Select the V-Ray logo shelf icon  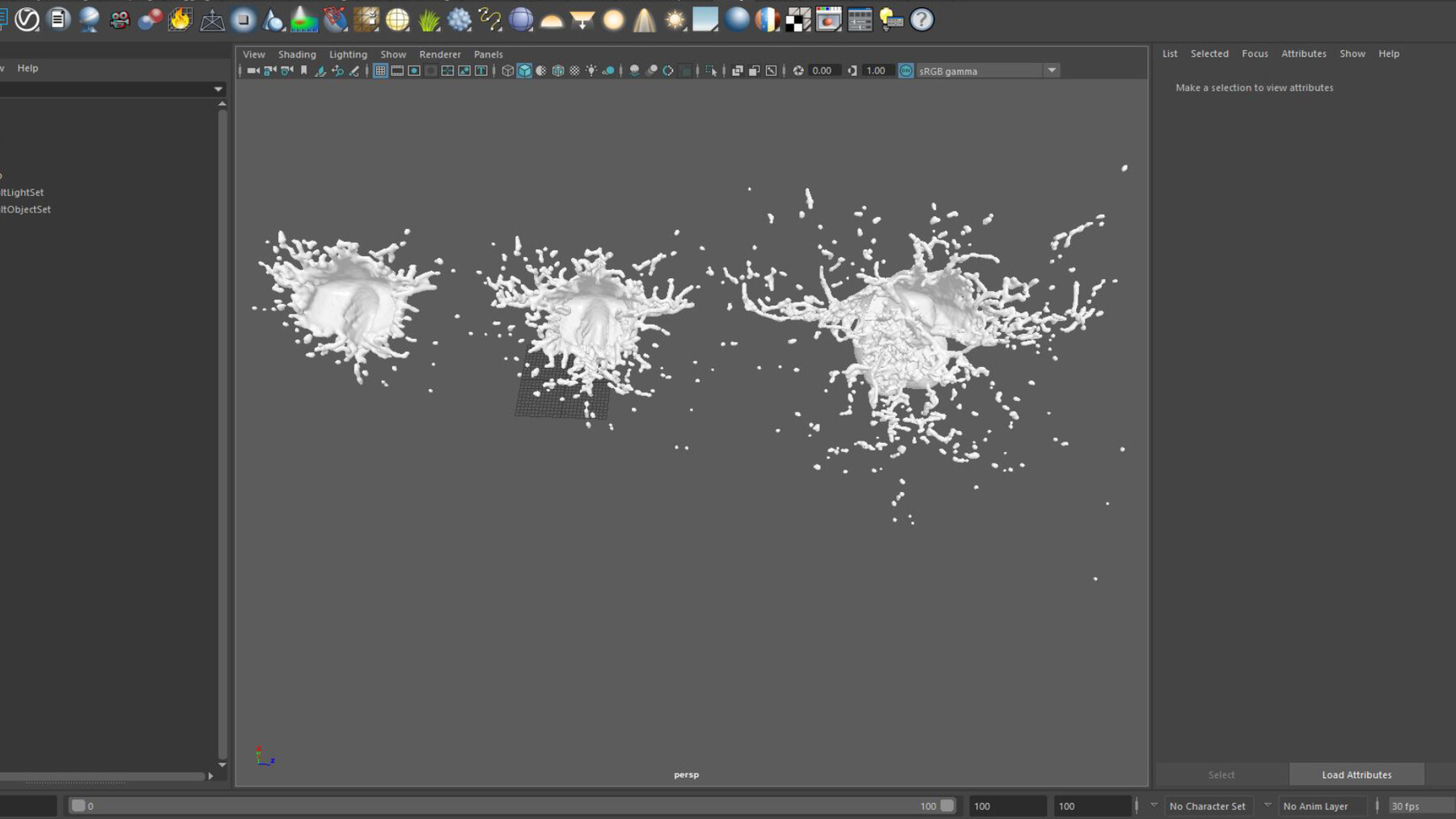coord(27,19)
